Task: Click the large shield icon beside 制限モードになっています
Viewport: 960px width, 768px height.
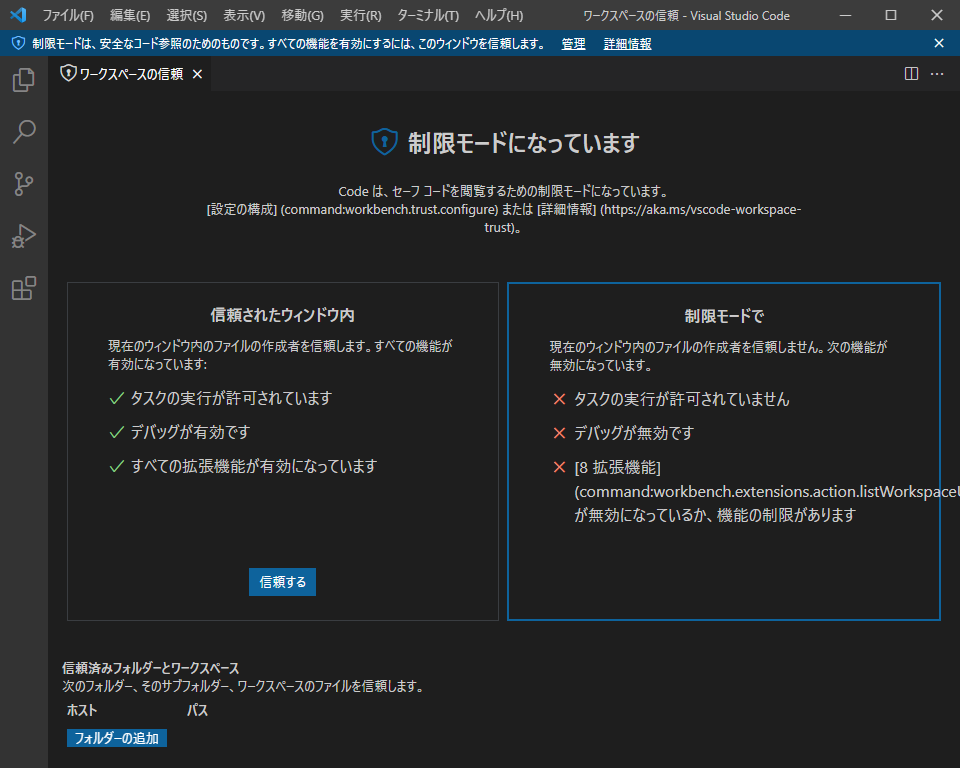Action: pyautogui.click(x=384, y=142)
